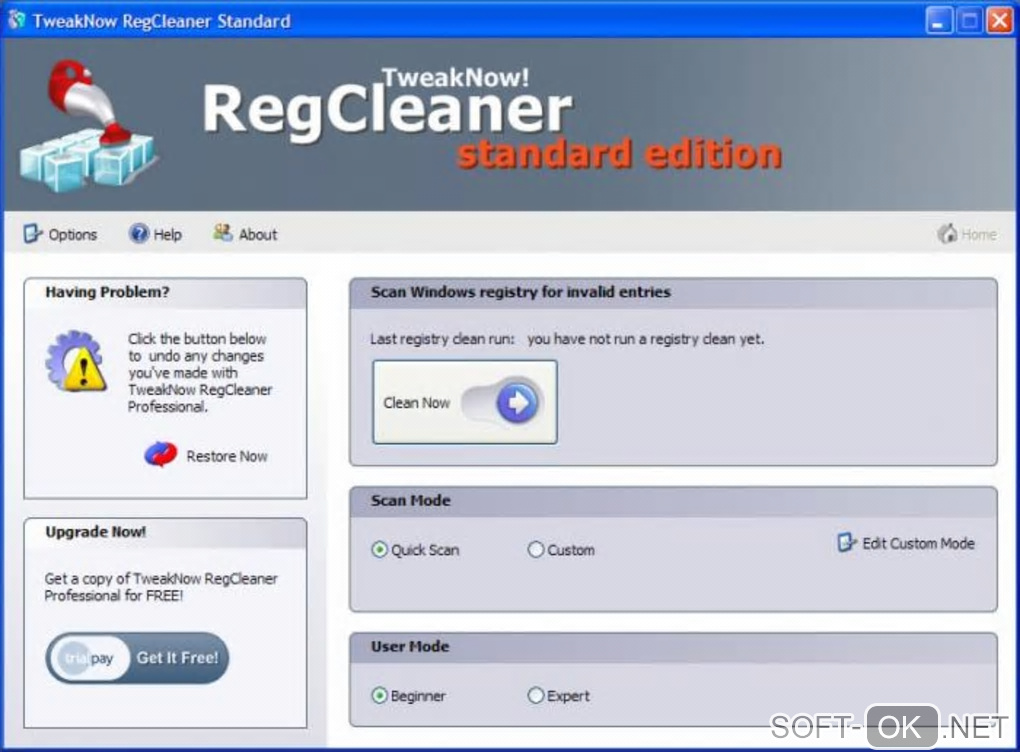Click the Edit Custom Mode icon
Image resolution: width=1020 pixels, height=752 pixels.
click(x=846, y=543)
